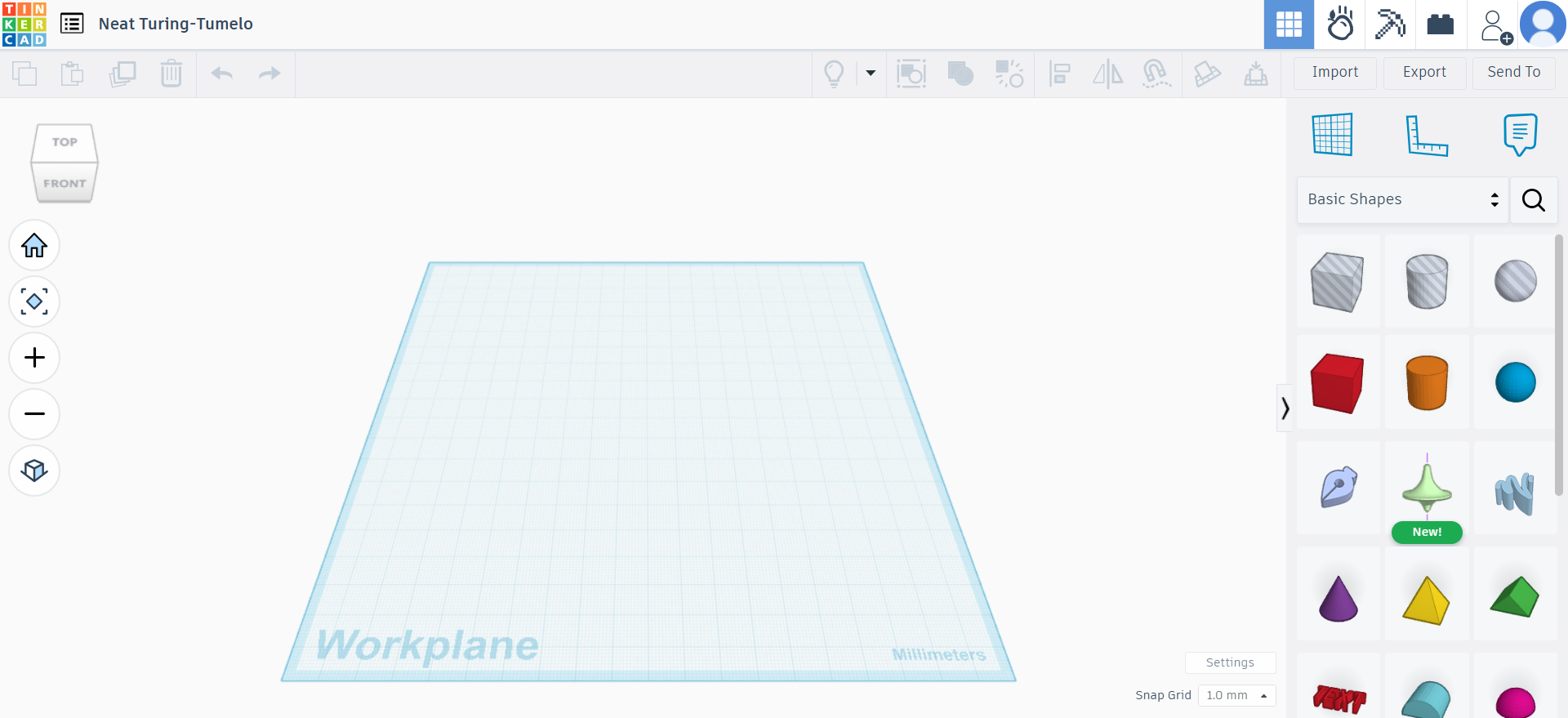This screenshot has width=1568, height=718.
Task: Toggle Show all lightbulb icon
Action: [834, 74]
